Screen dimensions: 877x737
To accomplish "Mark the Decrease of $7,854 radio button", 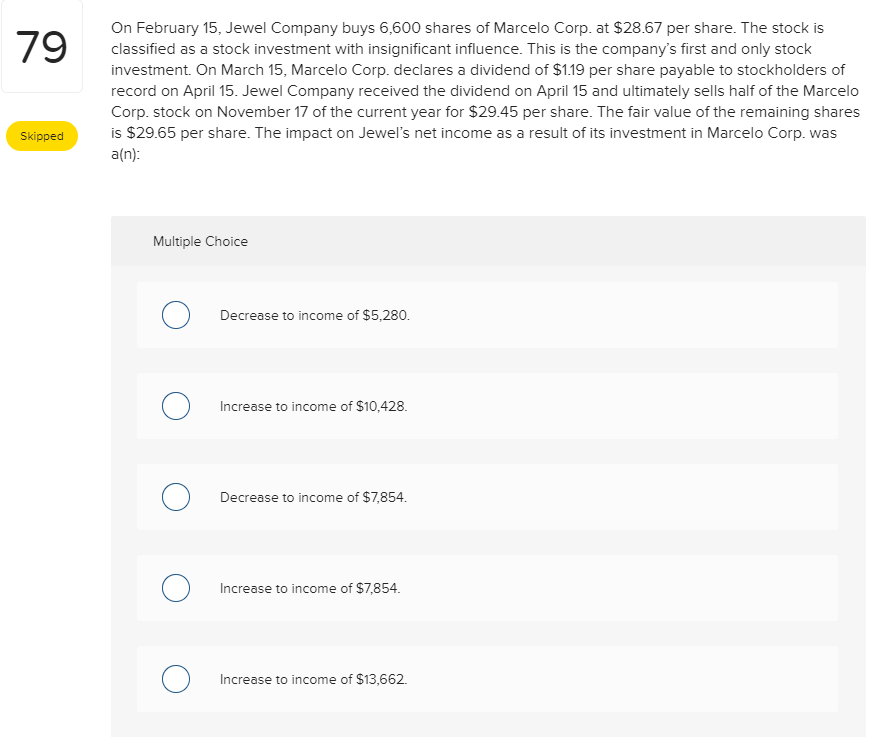I will (176, 497).
